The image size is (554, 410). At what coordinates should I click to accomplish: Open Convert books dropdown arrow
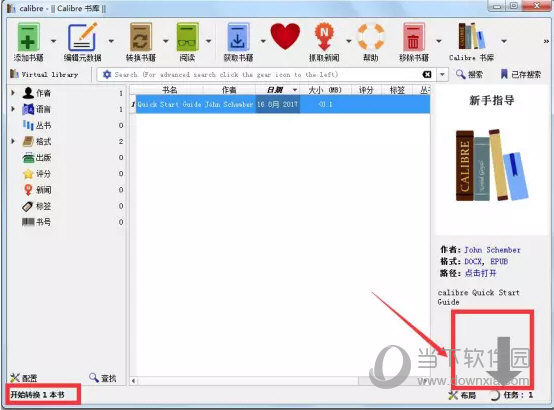[165, 41]
